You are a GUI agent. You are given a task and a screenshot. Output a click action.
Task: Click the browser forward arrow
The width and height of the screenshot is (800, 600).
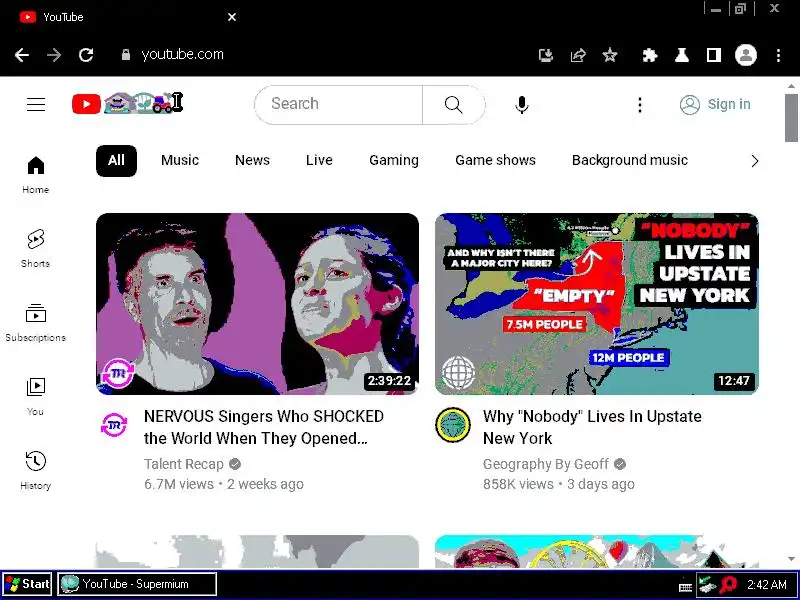[x=54, y=55]
